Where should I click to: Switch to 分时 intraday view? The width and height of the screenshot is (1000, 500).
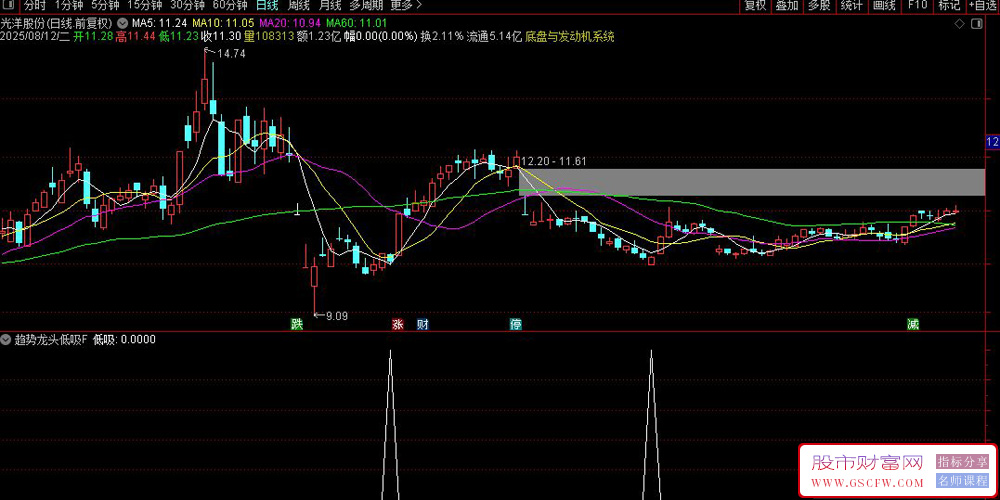tap(35, 6)
